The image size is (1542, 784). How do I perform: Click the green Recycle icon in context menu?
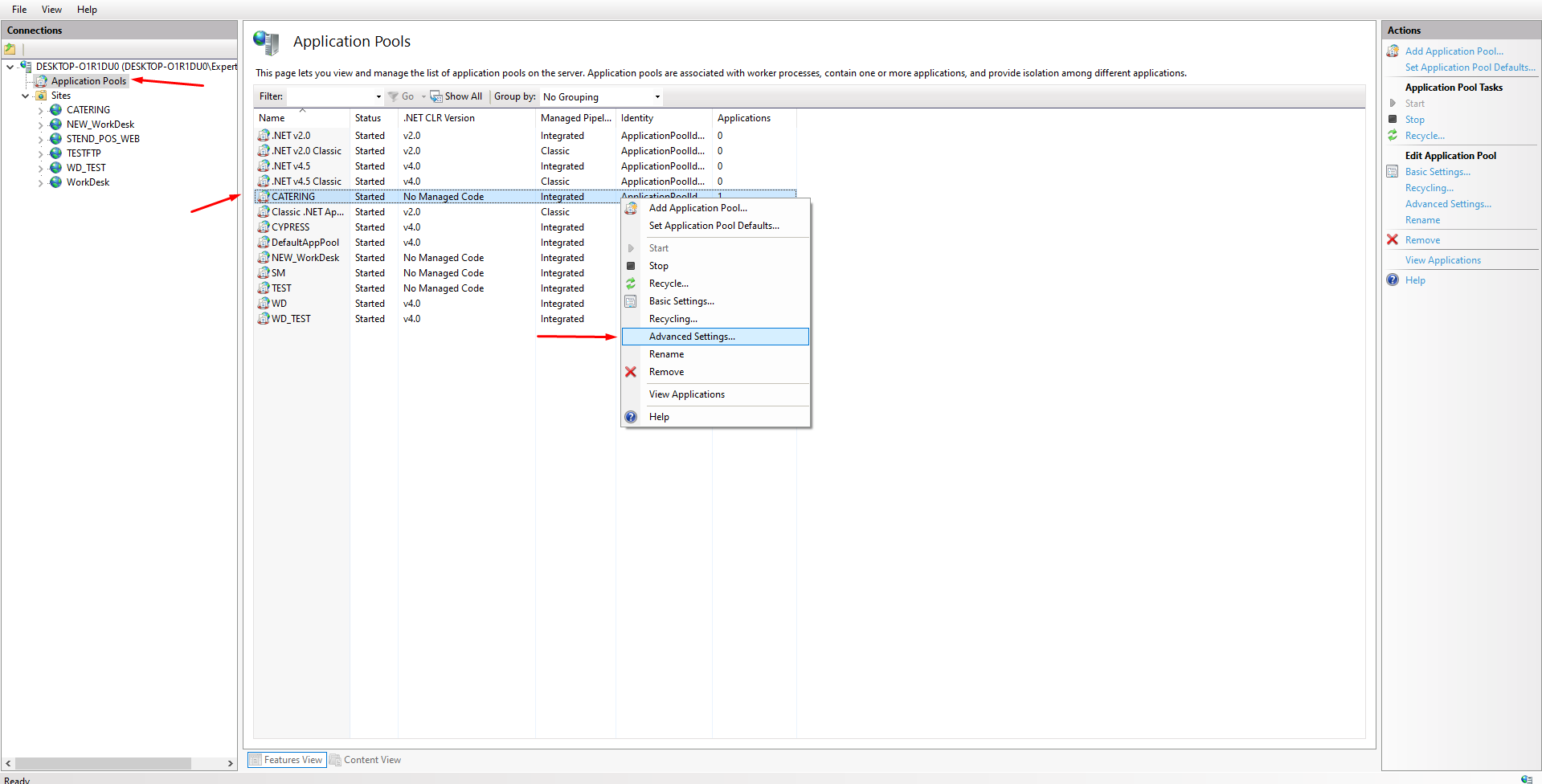631,284
